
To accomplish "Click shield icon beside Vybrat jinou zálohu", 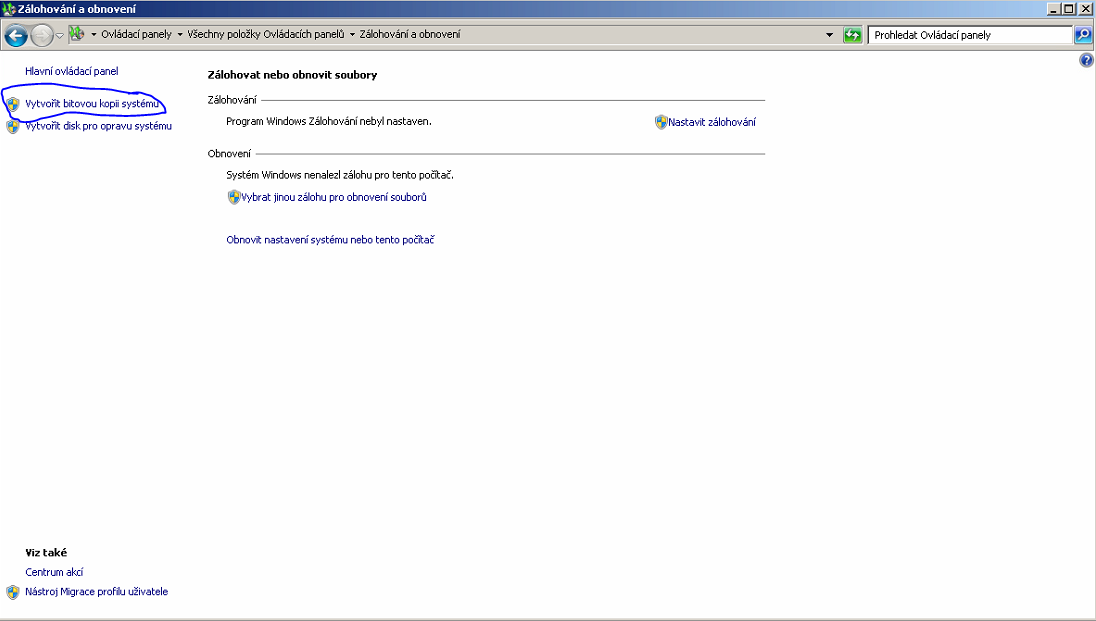I will 234,197.
